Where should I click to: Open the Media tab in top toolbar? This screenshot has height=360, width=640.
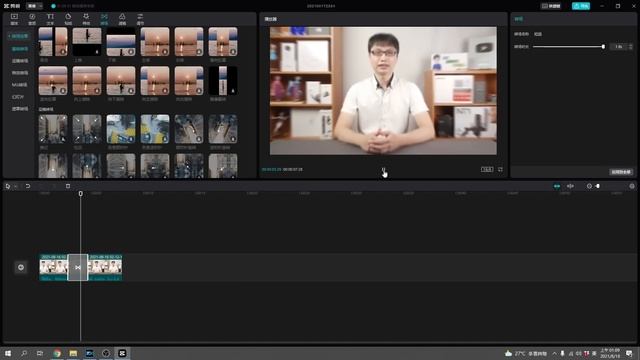coord(14,19)
